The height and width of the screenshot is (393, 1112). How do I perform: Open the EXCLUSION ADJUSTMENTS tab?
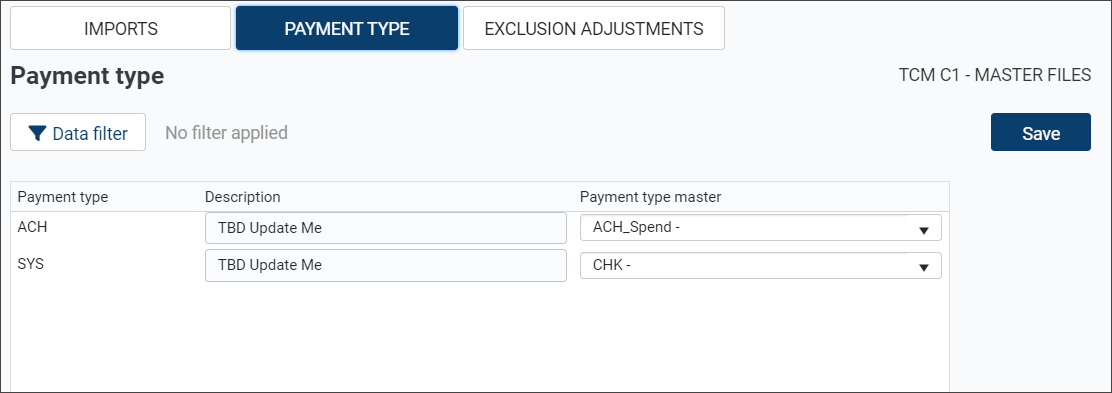tap(594, 28)
